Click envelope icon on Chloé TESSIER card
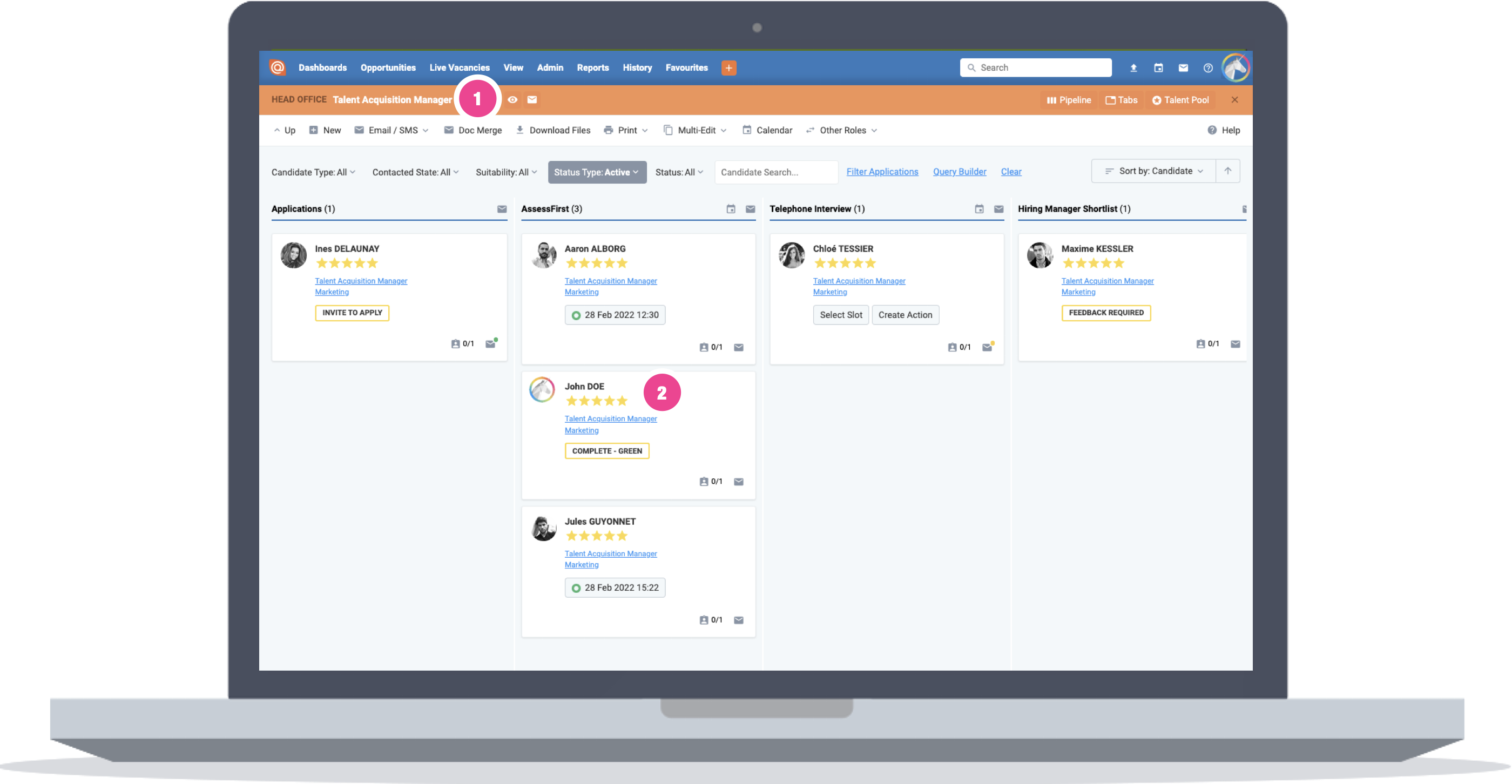 coord(987,347)
